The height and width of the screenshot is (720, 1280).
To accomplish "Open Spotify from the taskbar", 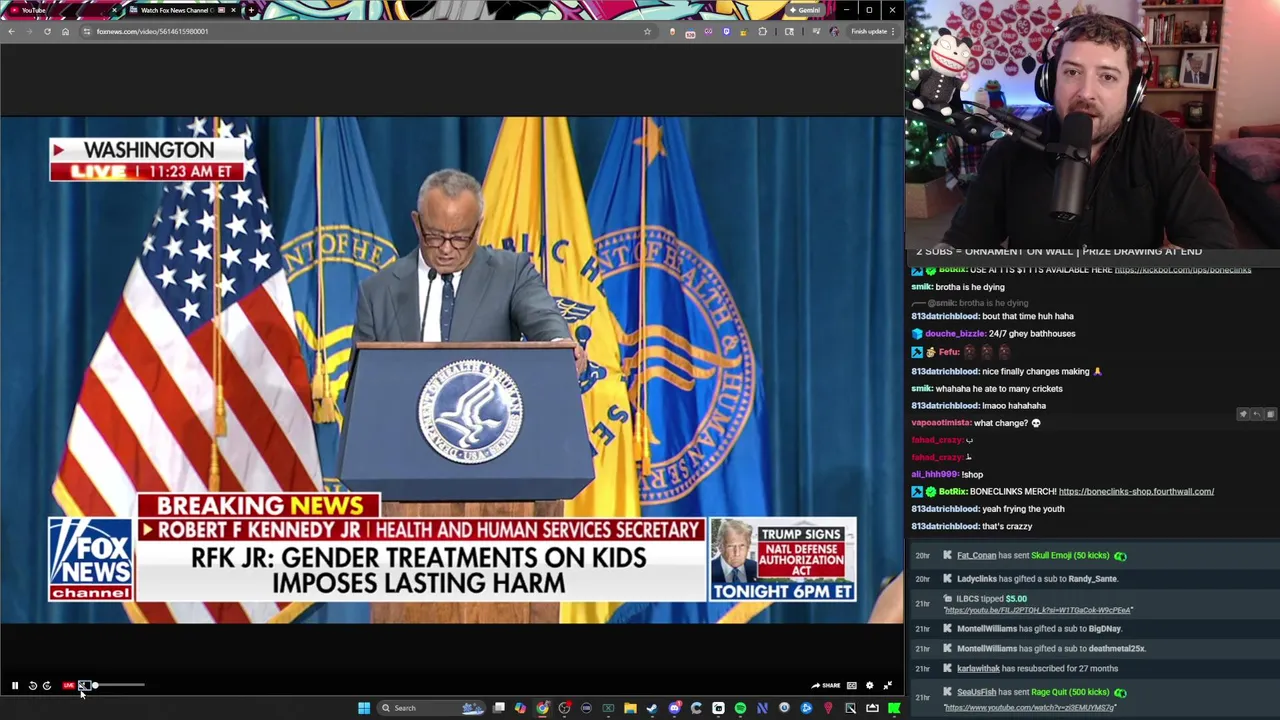I will pyautogui.click(x=740, y=708).
